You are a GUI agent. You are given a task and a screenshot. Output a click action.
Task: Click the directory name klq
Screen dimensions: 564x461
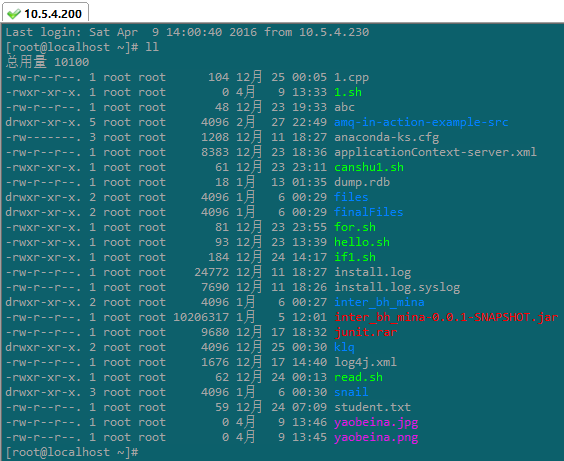click(344, 347)
